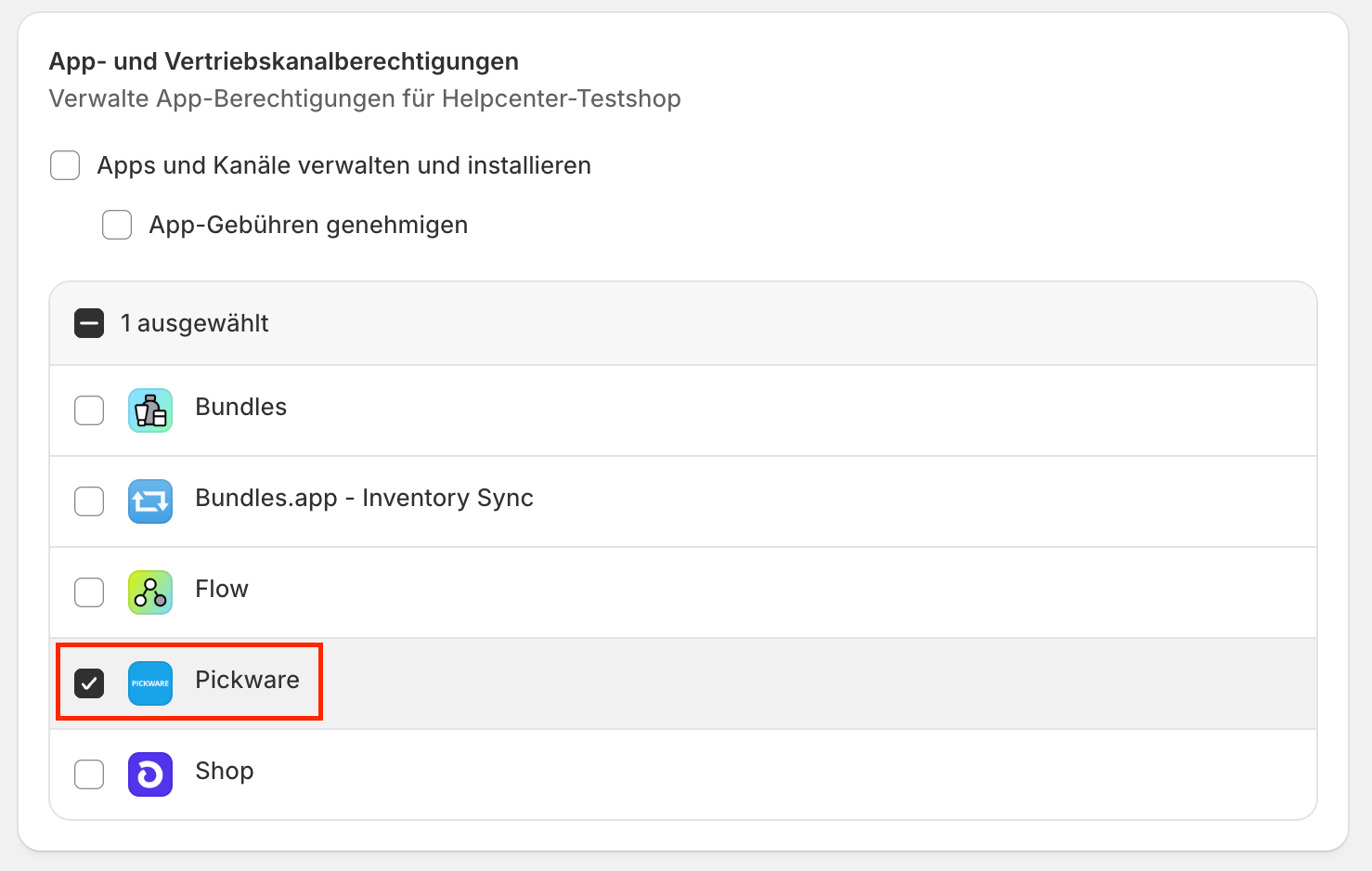
Task: Enable App-Gebühren genehmigen
Action: pos(117,224)
